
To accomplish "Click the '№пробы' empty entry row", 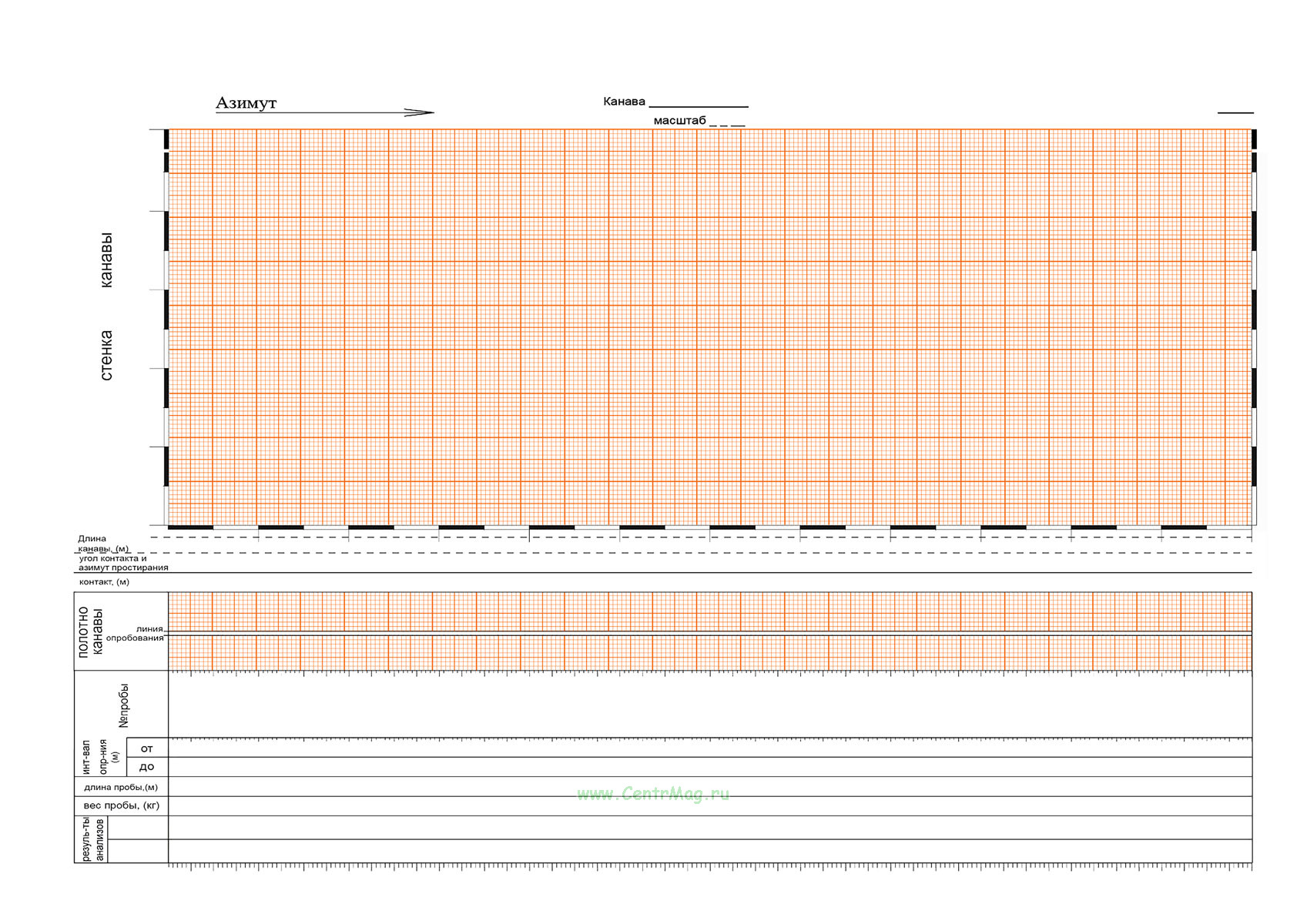I will pos(710,705).
